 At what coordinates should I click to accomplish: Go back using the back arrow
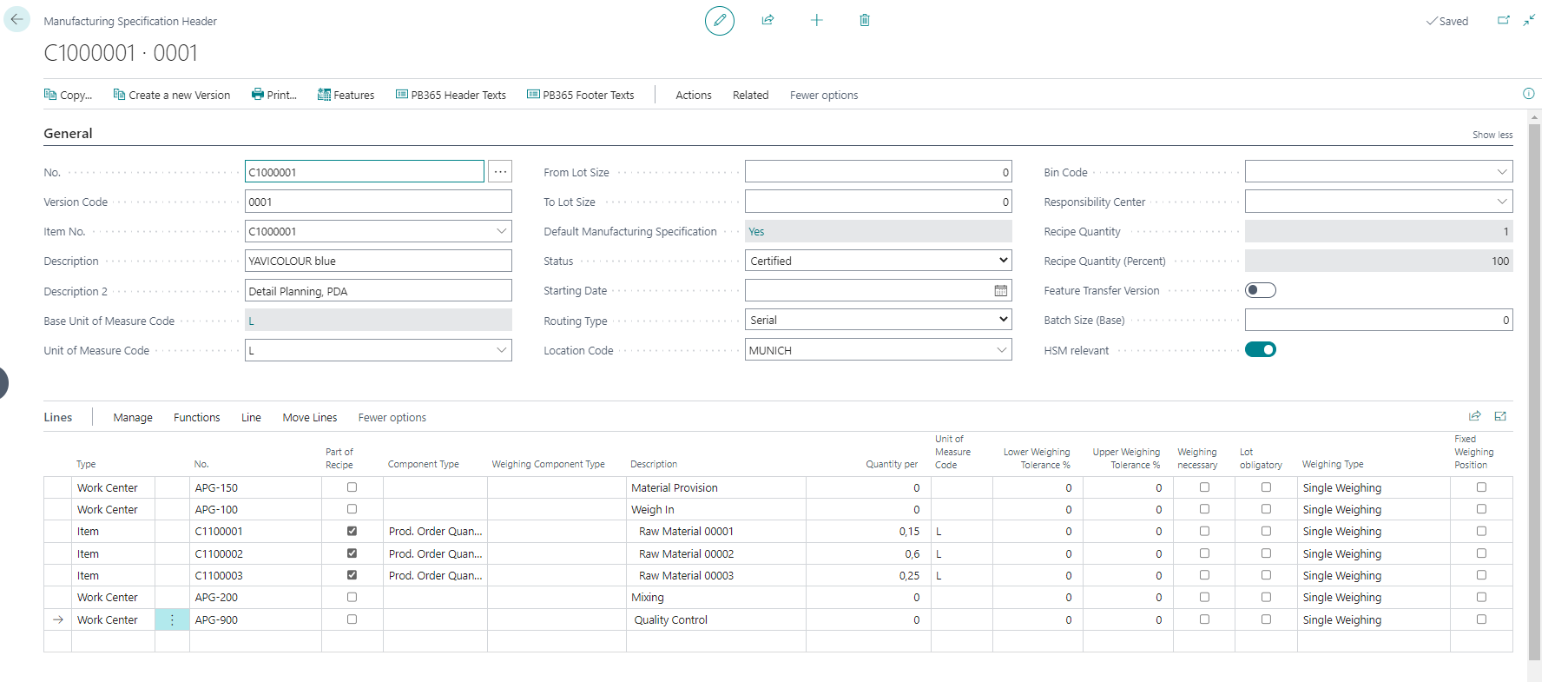pyautogui.click(x=16, y=19)
